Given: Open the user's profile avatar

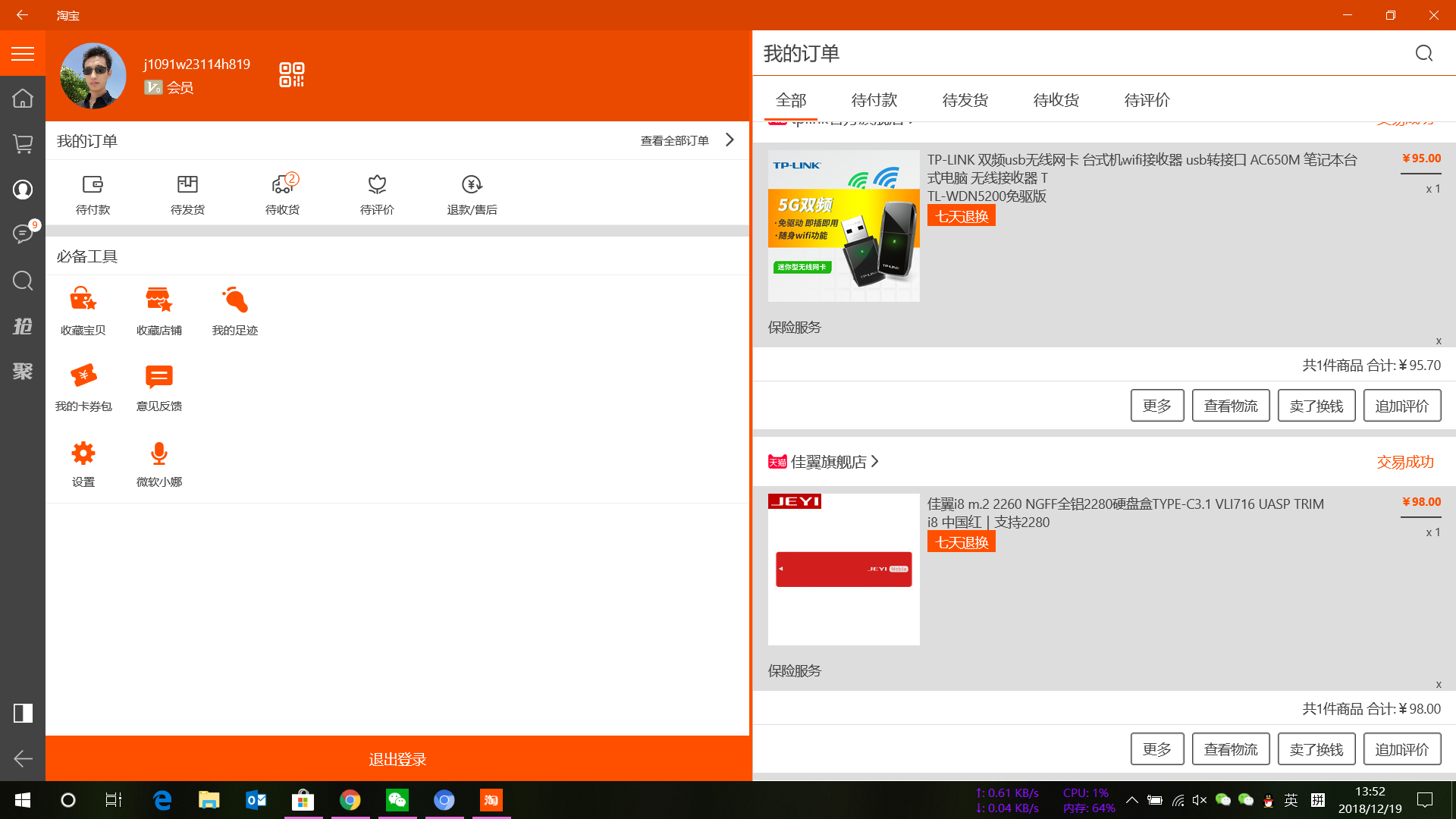Looking at the screenshot, I should (x=93, y=76).
